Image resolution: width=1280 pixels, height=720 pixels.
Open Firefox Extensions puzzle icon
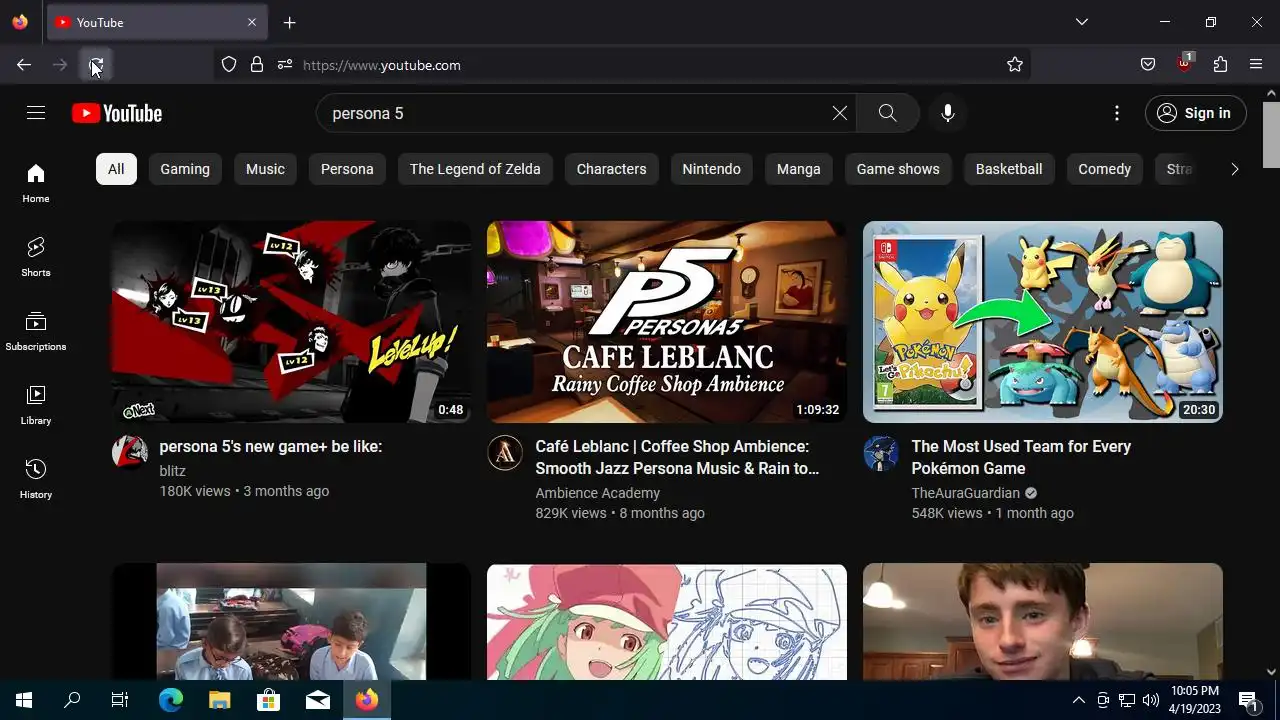(1220, 65)
